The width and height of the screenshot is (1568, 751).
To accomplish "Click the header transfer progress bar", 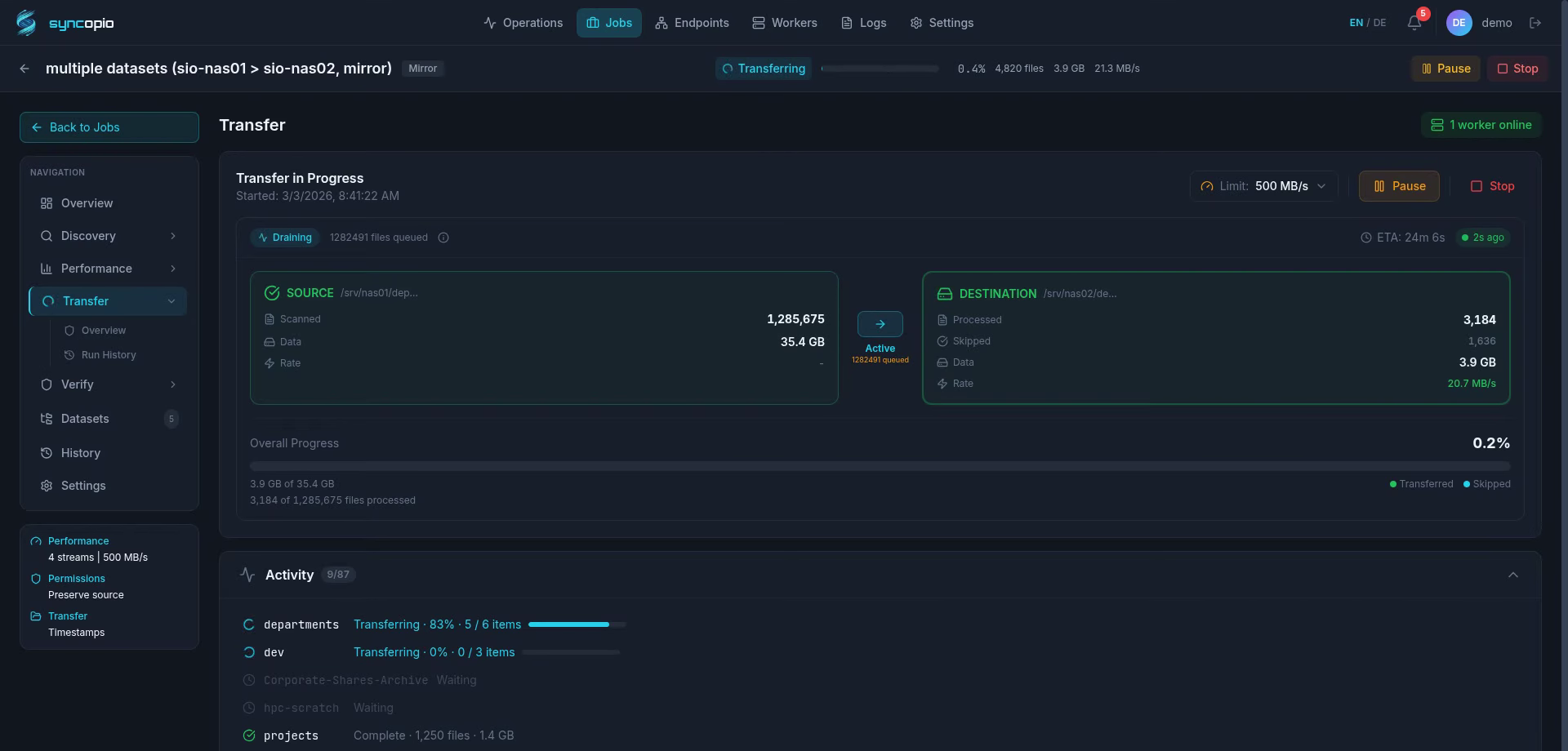I will tap(880, 69).
